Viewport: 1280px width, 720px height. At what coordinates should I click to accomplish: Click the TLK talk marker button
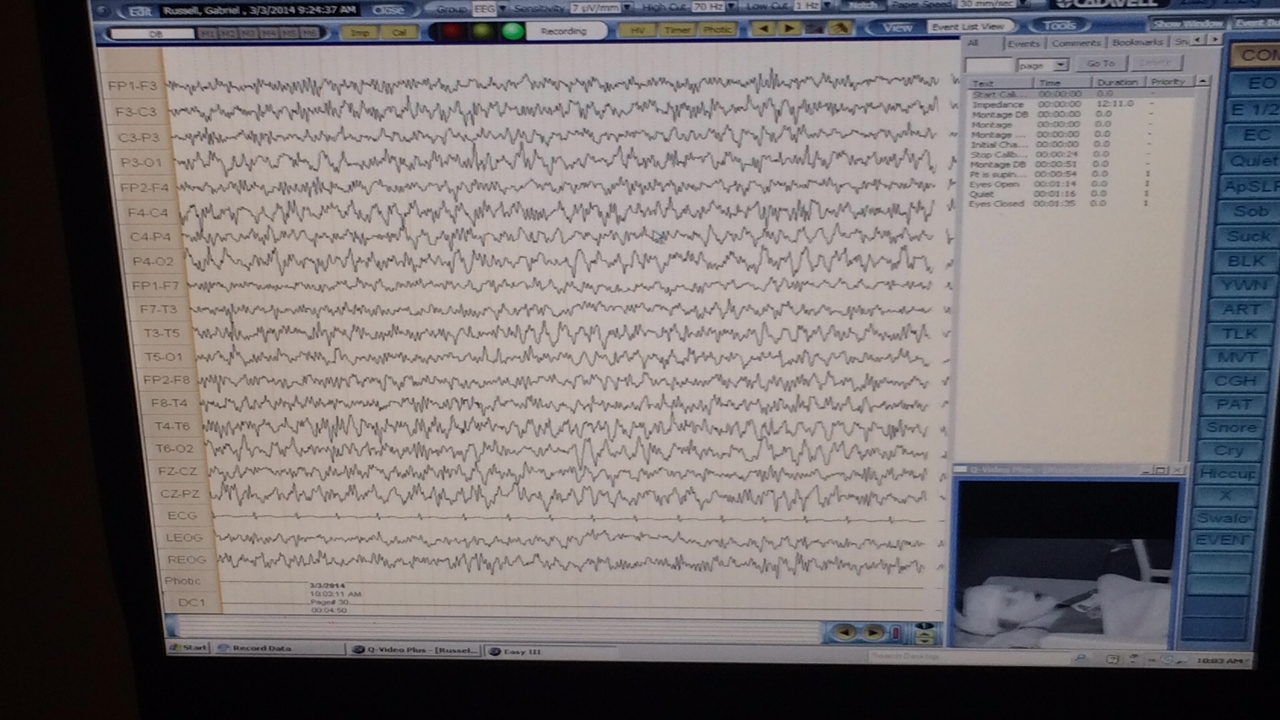(x=1240, y=334)
